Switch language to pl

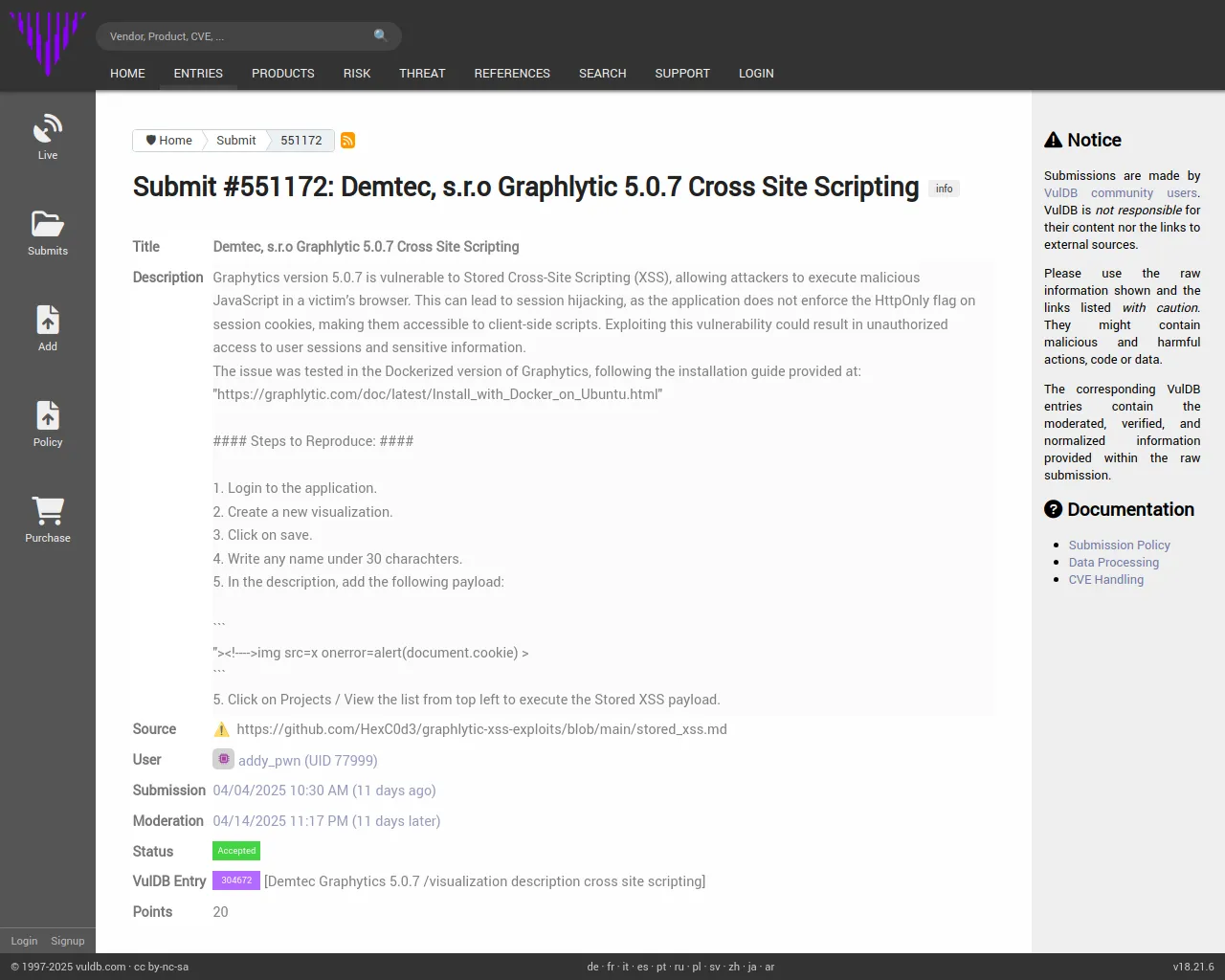click(697, 967)
